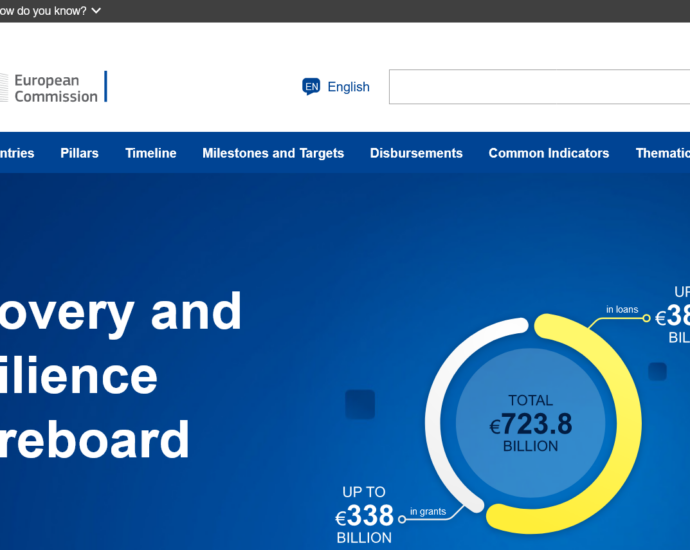Open Common Indicators page
This screenshot has width=690, height=550.
pos(549,153)
